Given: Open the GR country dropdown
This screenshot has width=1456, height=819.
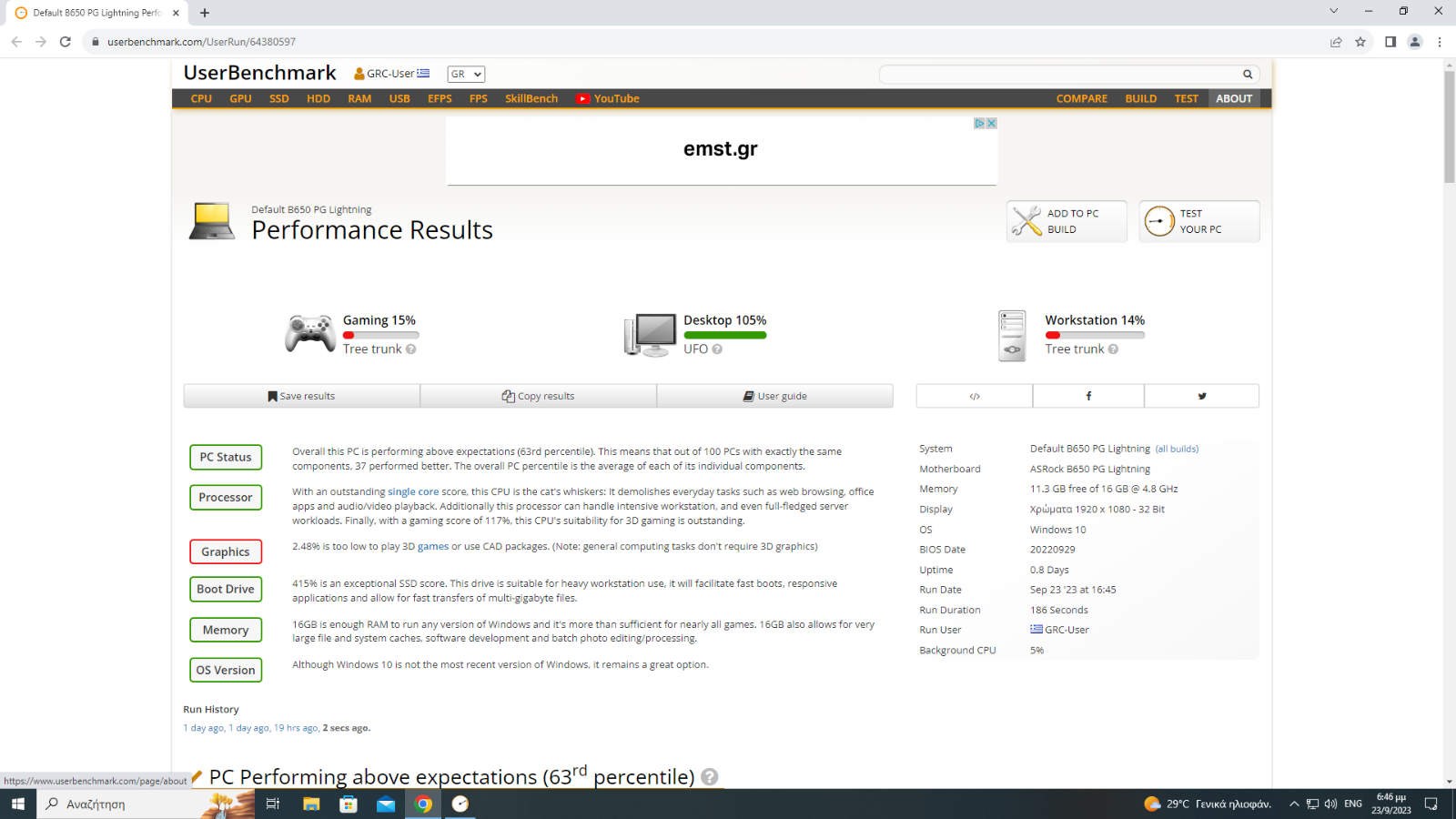Looking at the screenshot, I should pos(466,75).
